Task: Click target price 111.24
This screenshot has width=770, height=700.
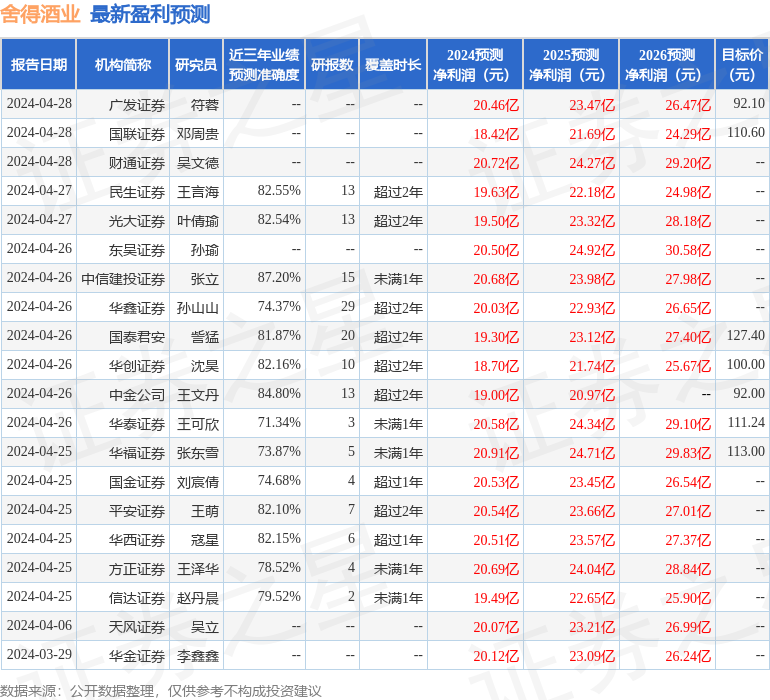Action: coord(746,422)
